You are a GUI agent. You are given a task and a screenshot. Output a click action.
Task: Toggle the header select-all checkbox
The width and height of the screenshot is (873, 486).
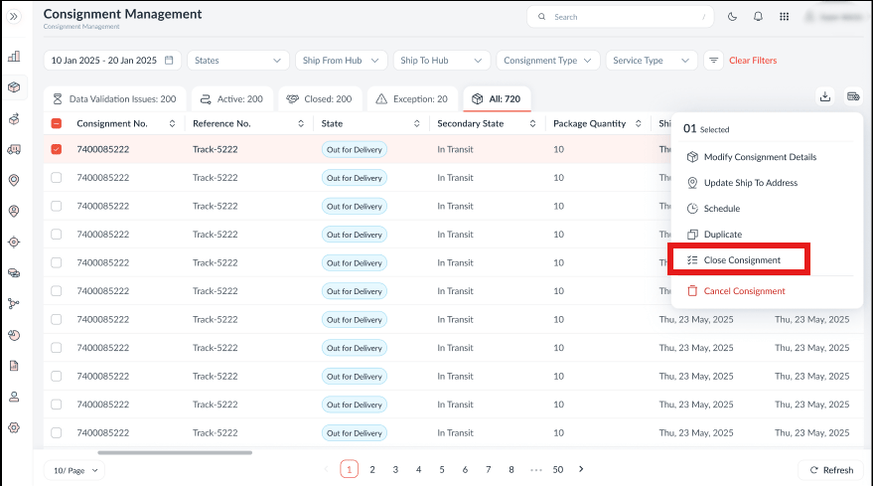tap(56, 124)
